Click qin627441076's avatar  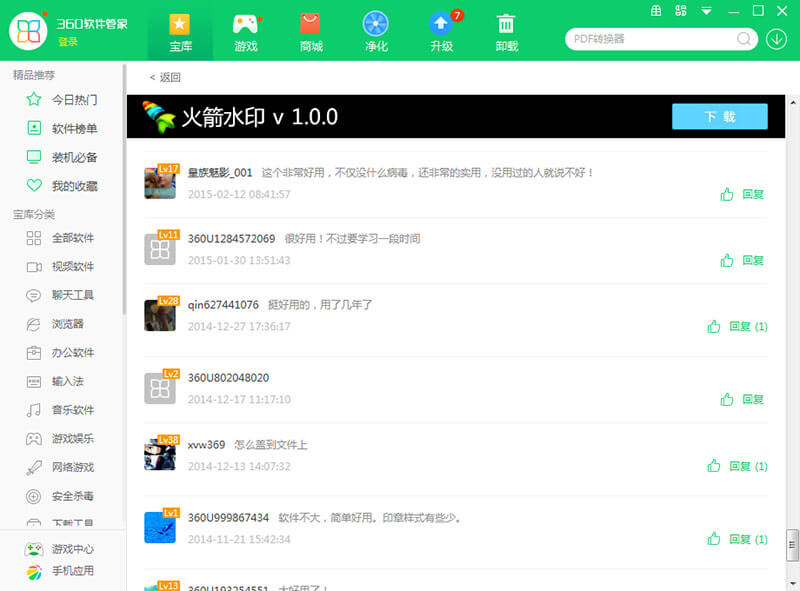click(160, 315)
